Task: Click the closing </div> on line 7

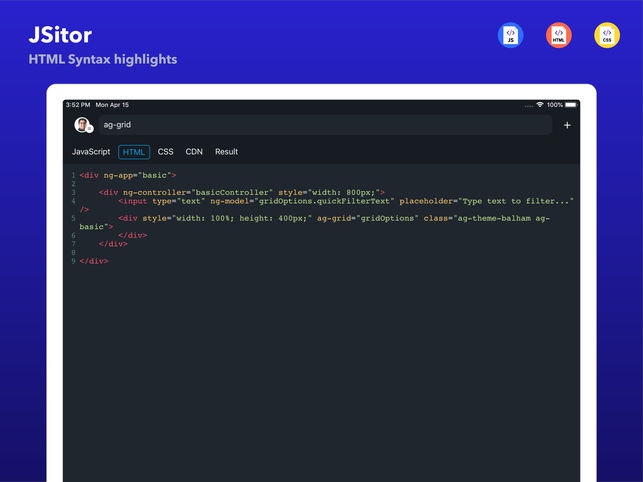Action: [113, 244]
